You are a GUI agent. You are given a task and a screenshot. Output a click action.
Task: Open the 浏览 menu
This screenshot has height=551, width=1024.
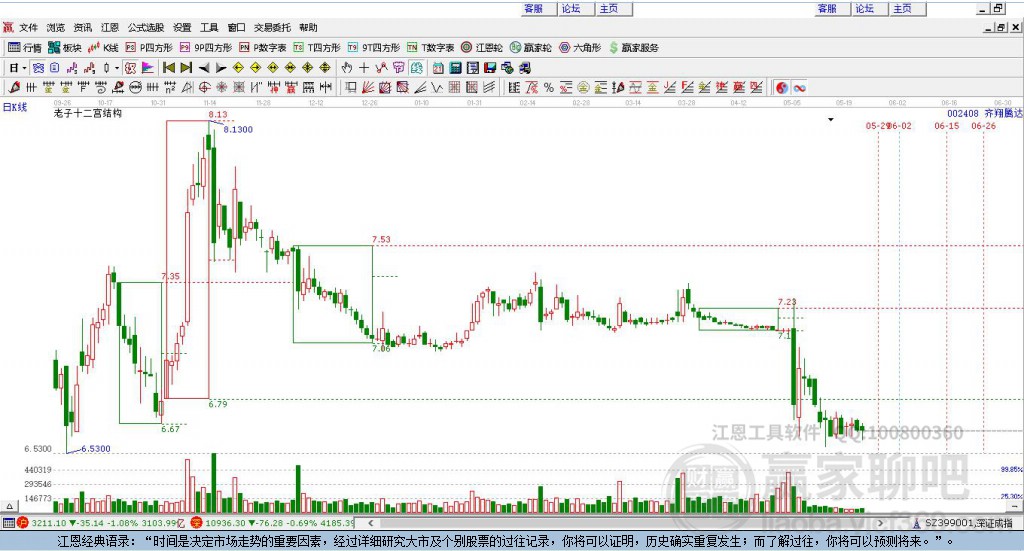tap(56, 27)
